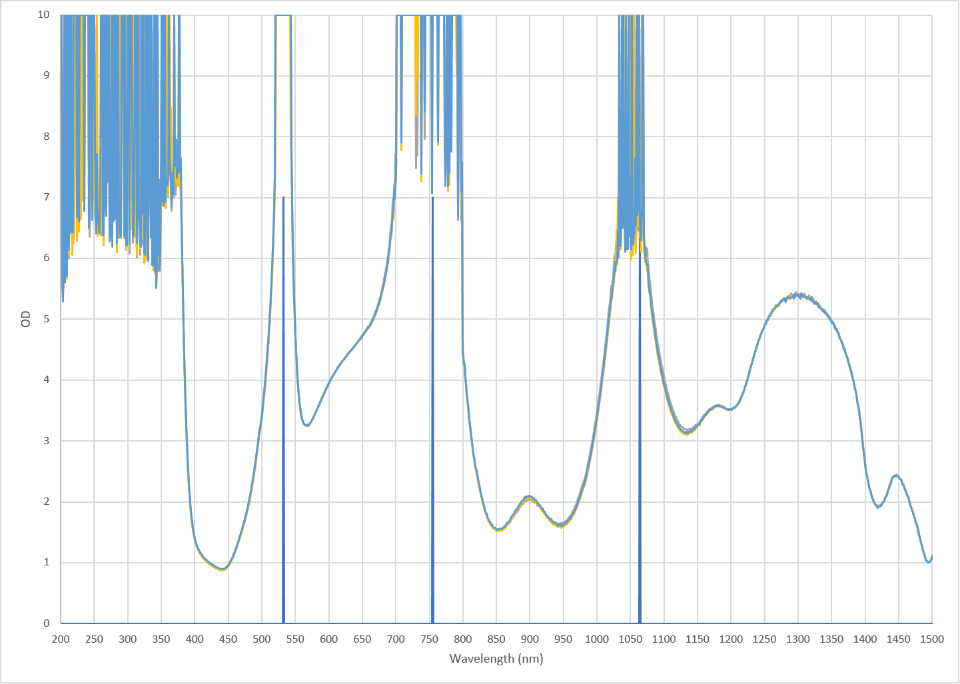Viewport: 960px width, 684px height.
Task: Click the 5 tick label on OD axis
Action: tap(47, 319)
